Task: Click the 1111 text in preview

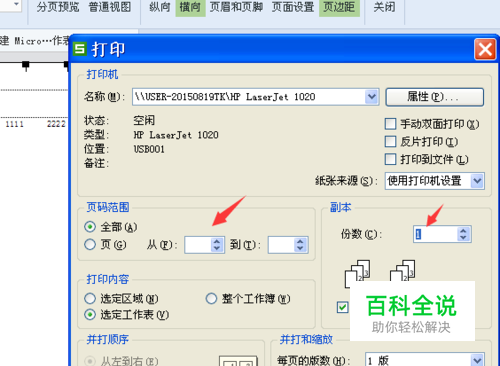Action: [15, 124]
